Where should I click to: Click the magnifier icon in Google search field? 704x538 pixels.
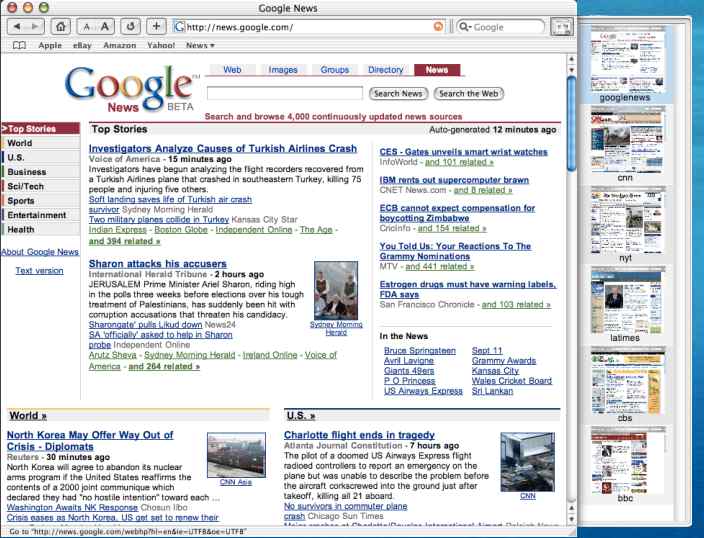(x=465, y=27)
